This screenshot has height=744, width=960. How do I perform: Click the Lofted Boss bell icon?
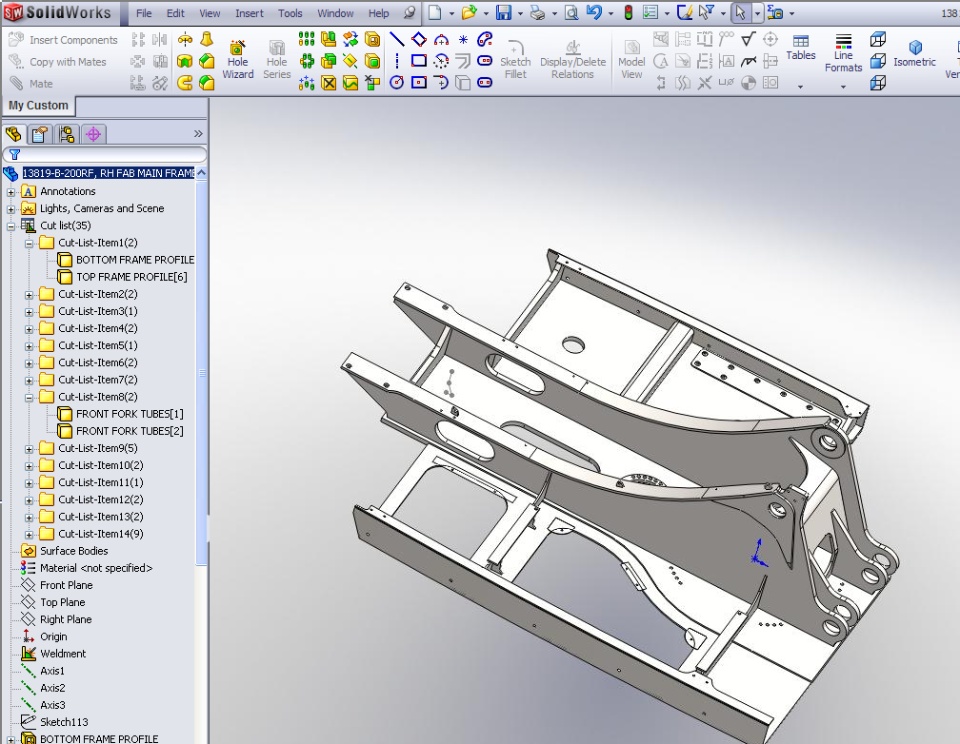[x=207, y=40]
